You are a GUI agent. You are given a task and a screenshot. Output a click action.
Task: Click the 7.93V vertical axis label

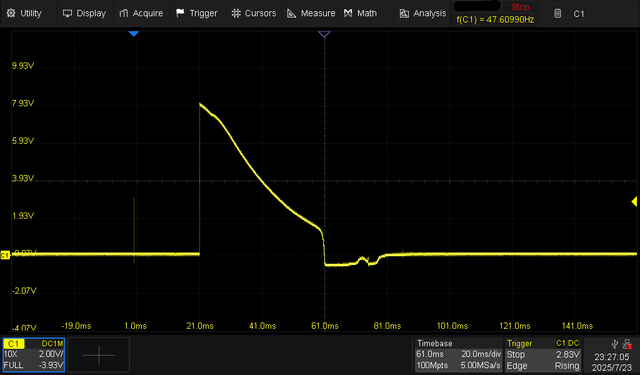tap(23, 103)
